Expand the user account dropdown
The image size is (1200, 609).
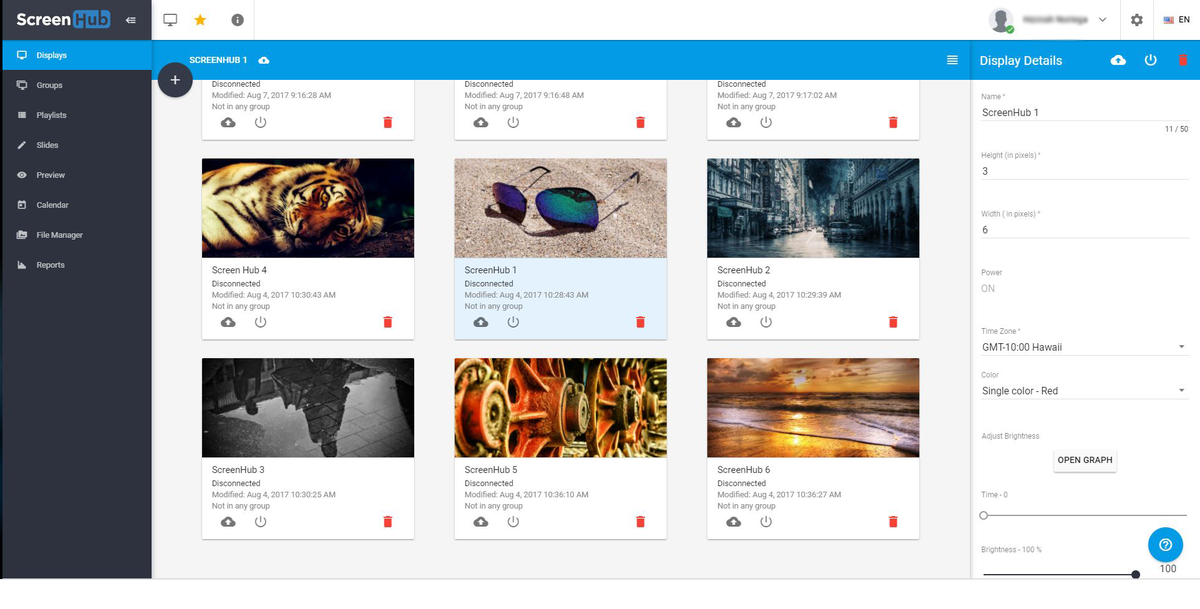(1102, 20)
